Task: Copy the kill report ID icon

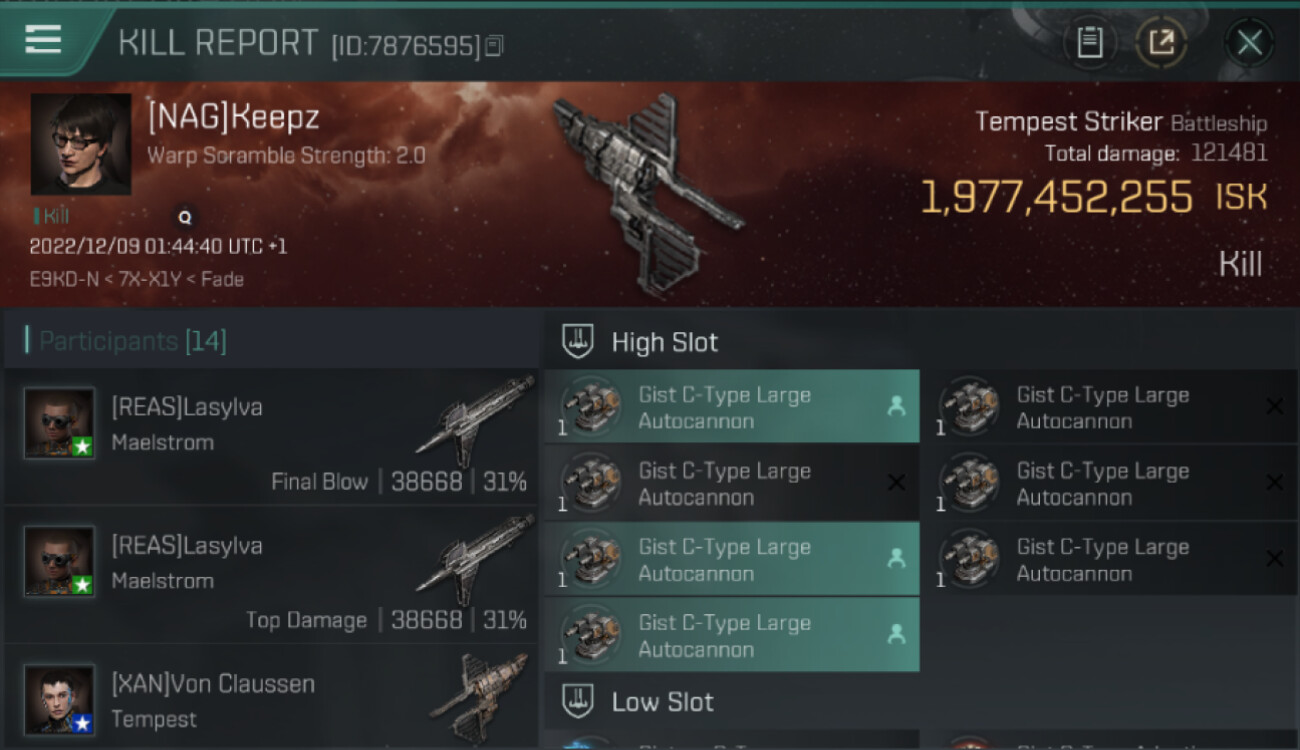Action: [494, 46]
